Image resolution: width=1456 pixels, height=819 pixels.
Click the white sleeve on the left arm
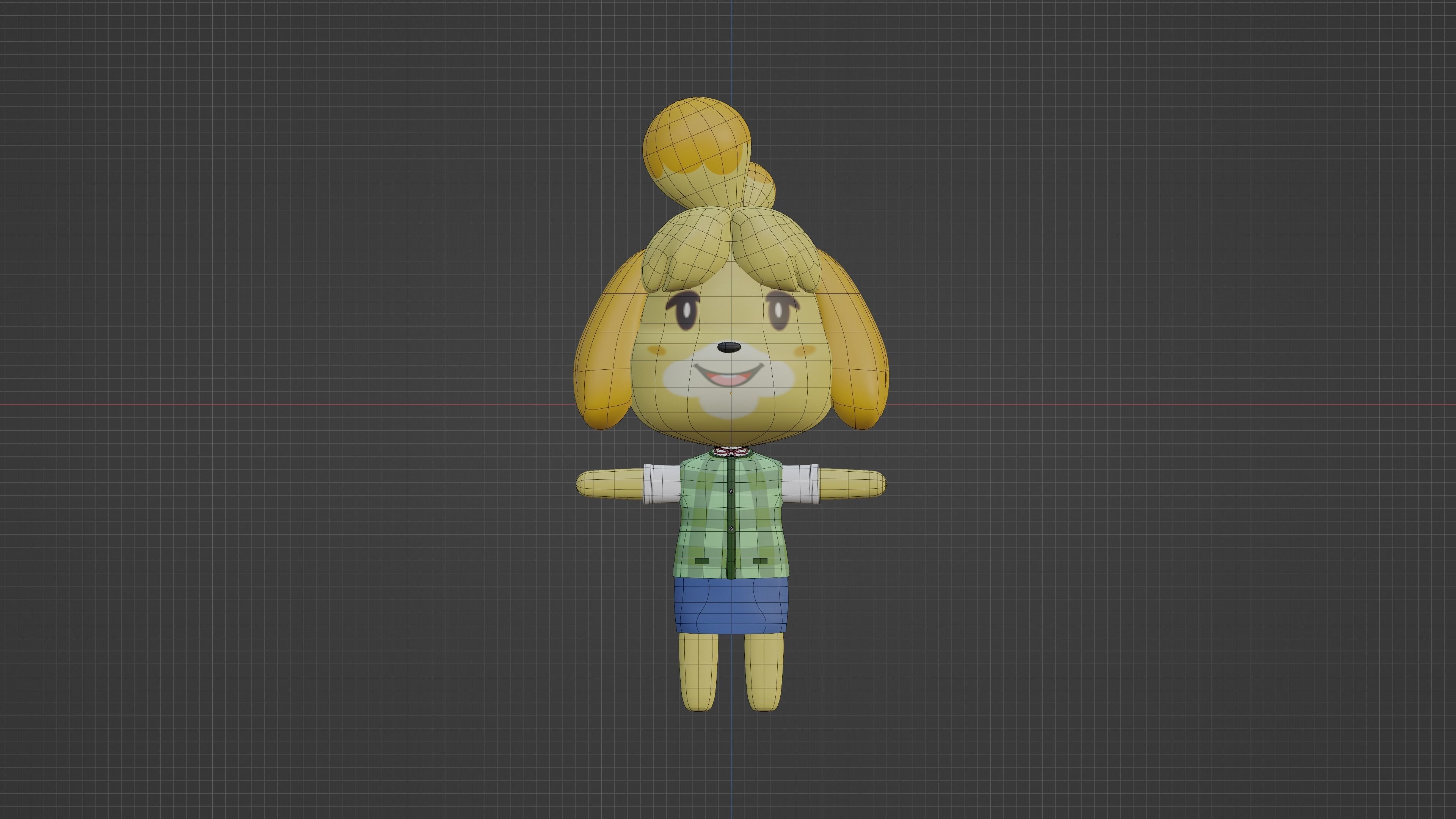point(661,483)
